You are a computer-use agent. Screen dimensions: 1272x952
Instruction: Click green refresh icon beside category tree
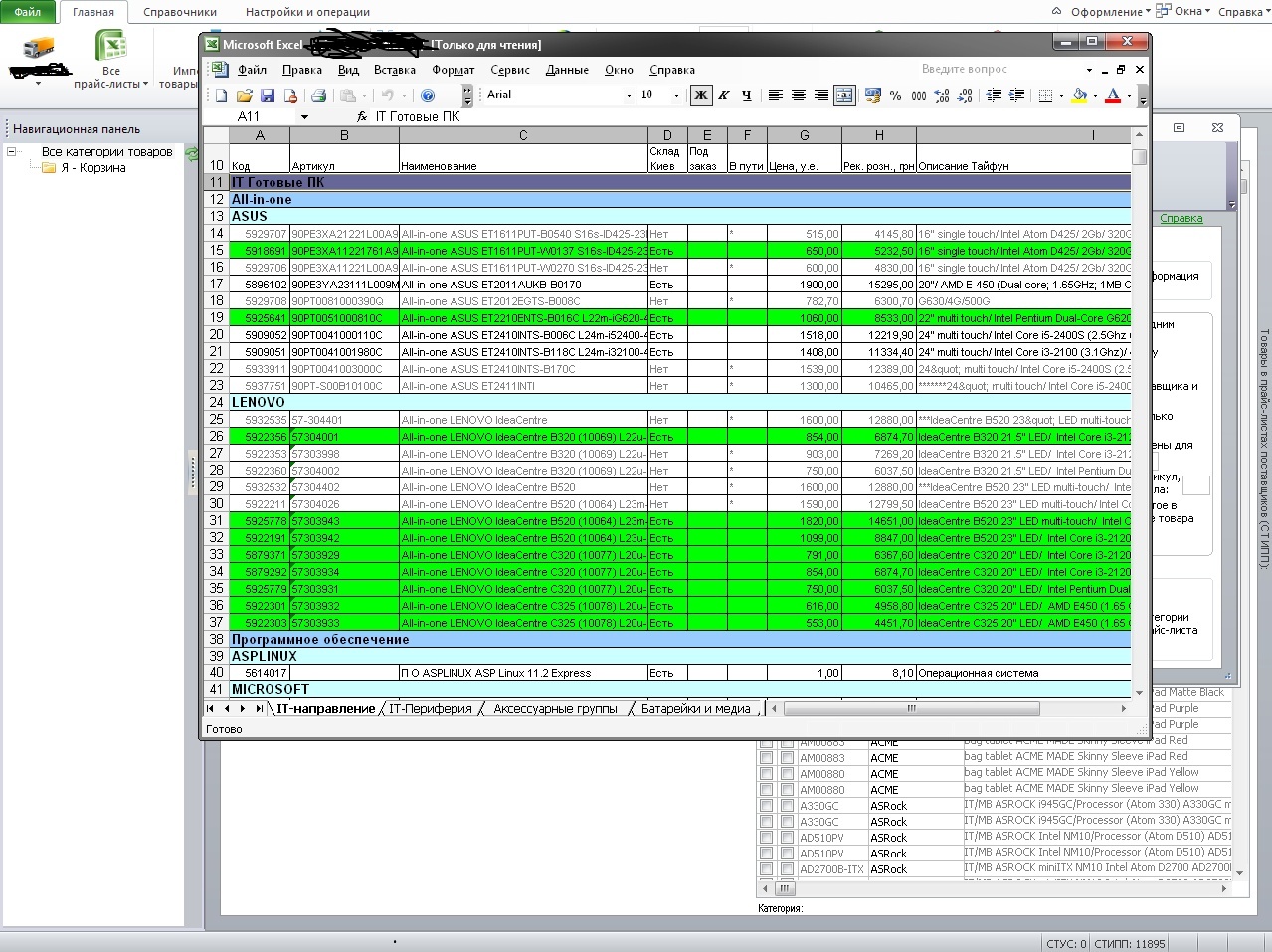click(192, 152)
